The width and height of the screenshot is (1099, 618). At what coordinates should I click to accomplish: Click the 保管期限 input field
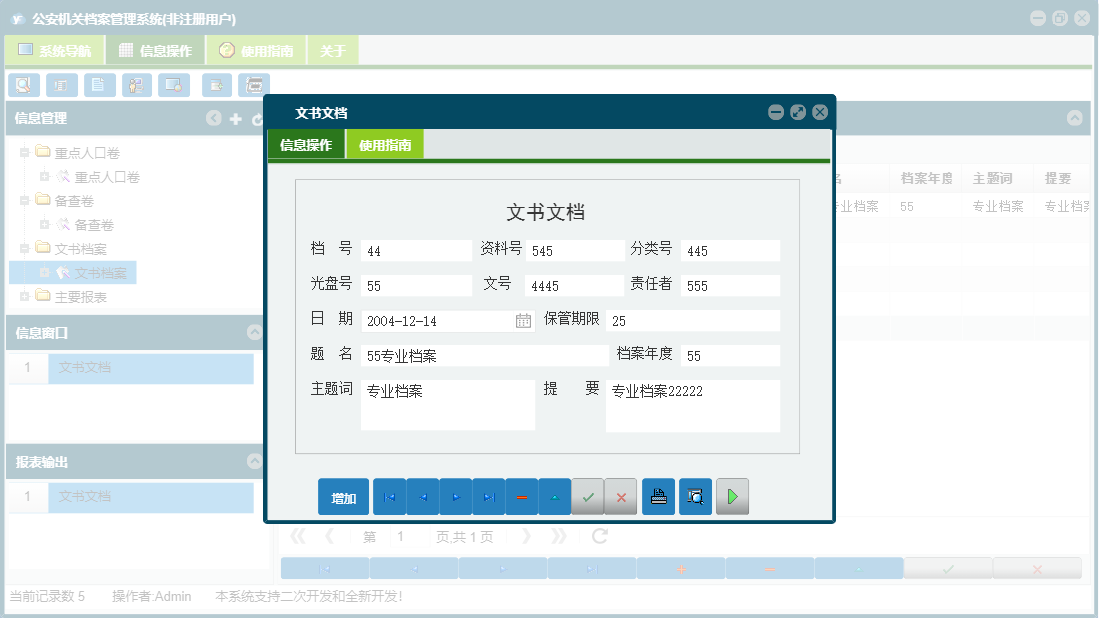click(692, 321)
